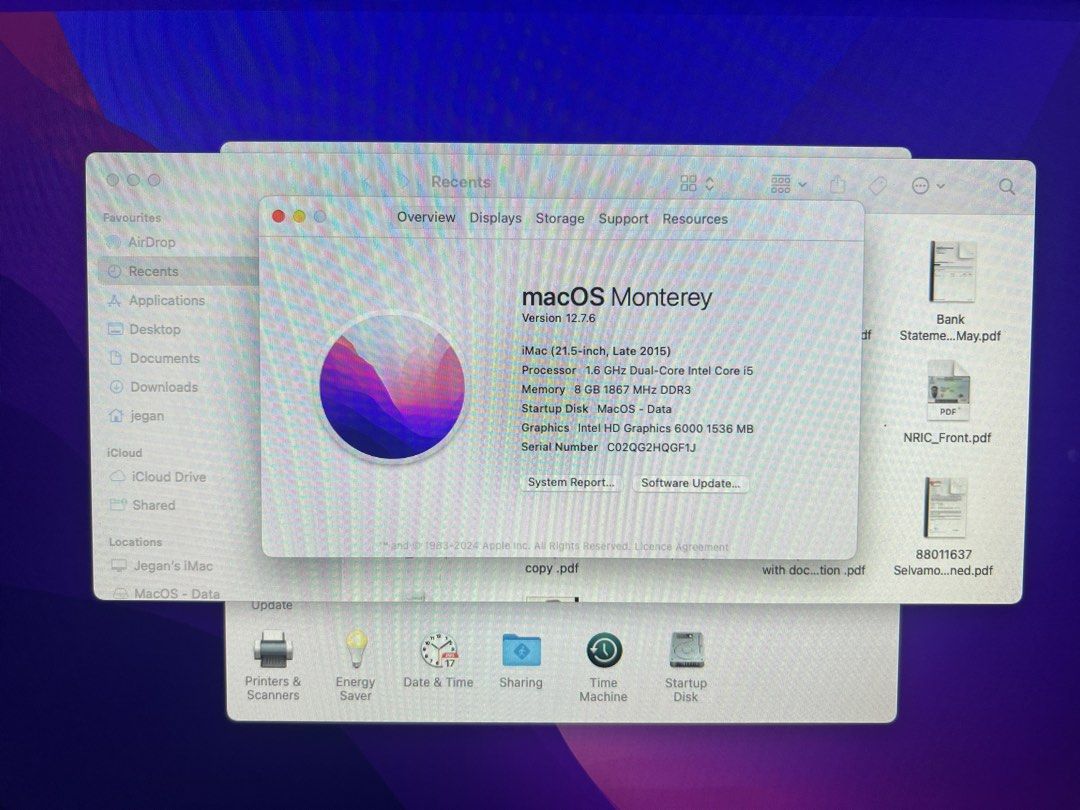Switch to the Displays tab
1080x810 pixels.
coord(495,218)
